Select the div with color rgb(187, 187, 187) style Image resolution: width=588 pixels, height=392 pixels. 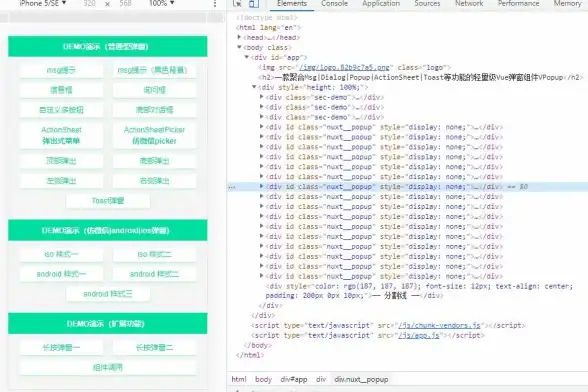pyautogui.click(x=419, y=291)
